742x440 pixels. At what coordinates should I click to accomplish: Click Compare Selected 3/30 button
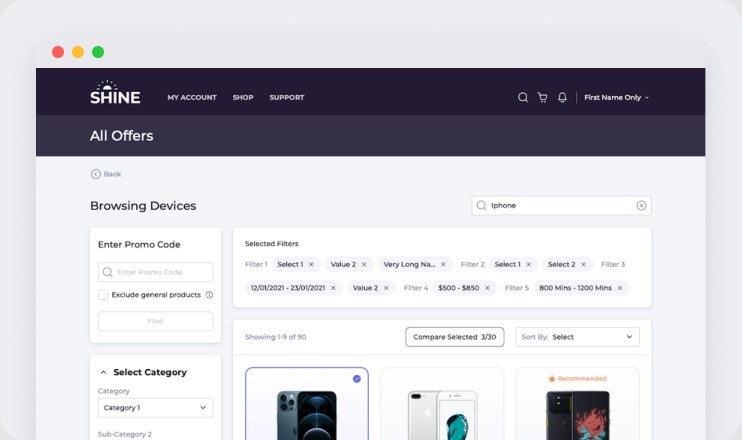[x=454, y=337]
